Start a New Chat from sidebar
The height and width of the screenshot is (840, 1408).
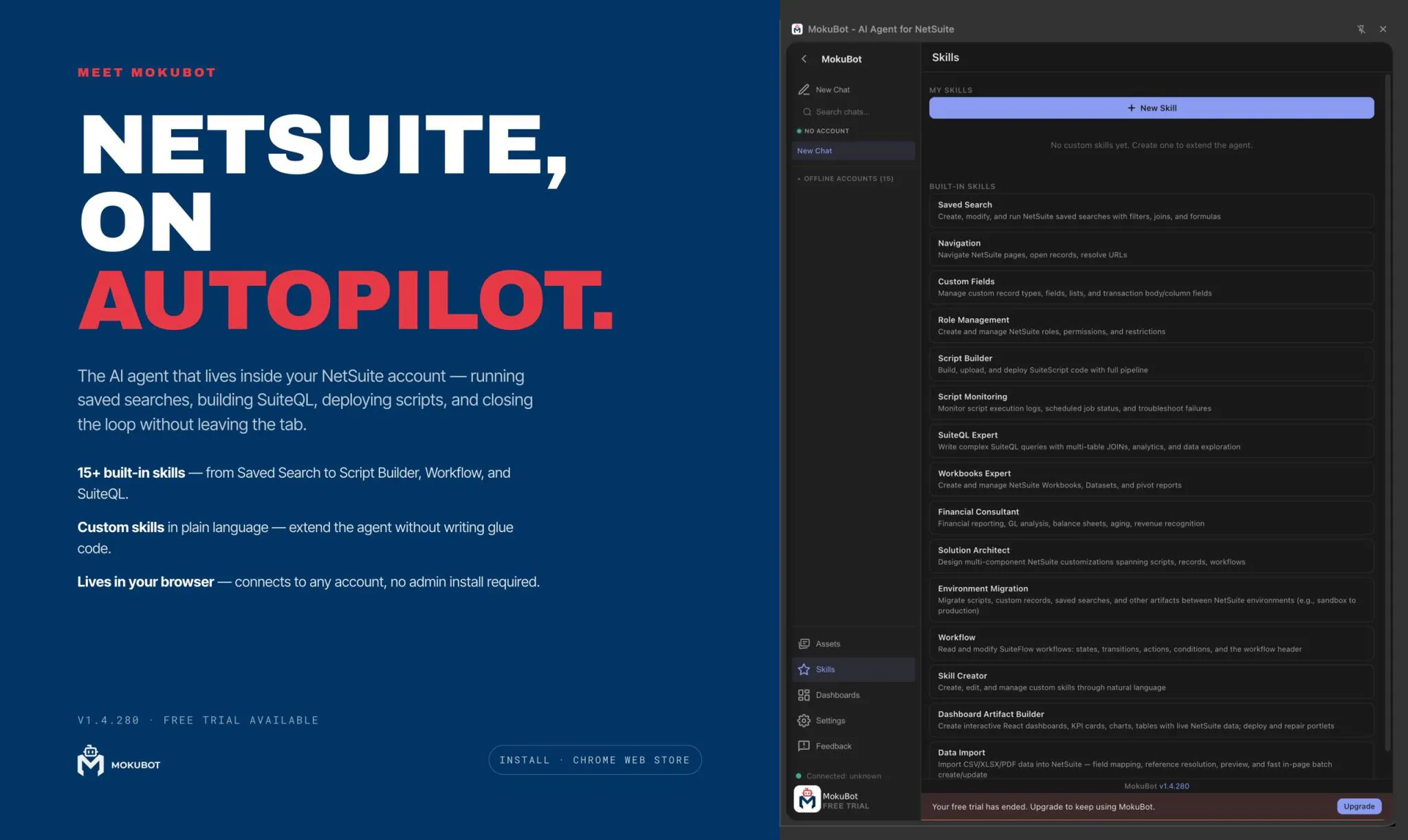pos(853,90)
